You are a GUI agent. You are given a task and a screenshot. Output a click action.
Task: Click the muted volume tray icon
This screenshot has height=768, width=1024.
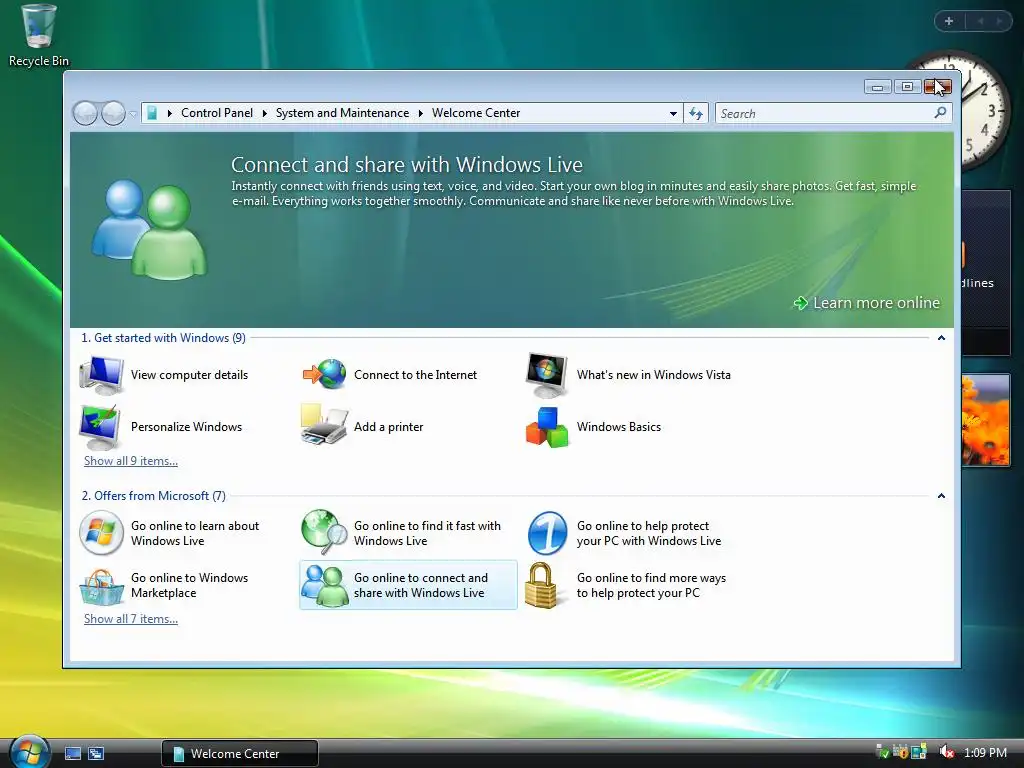click(946, 752)
